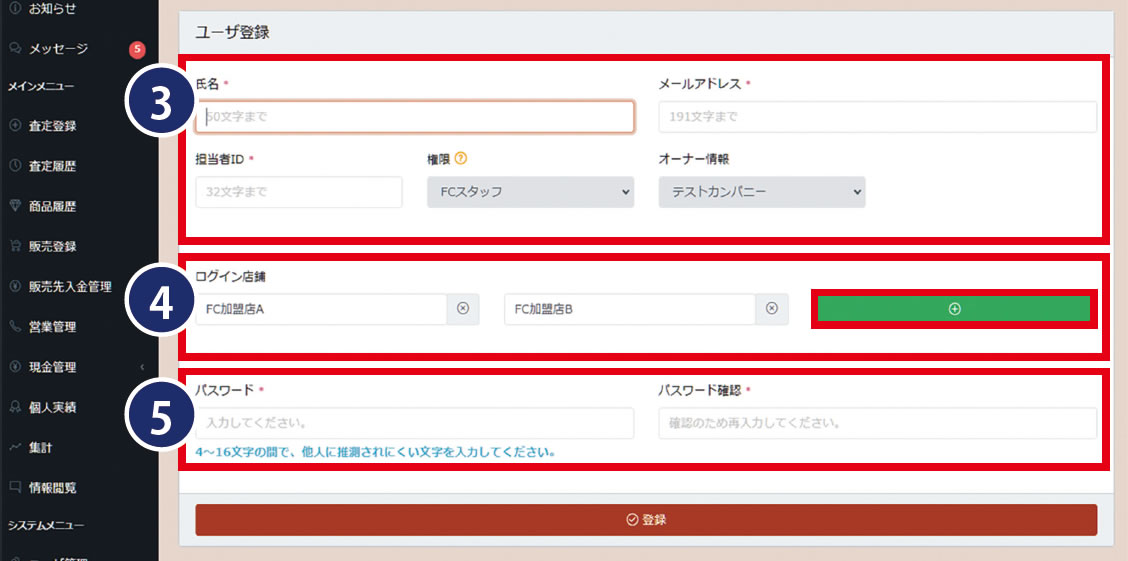
Task: Open 商品履歴 in the sidebar
Action: 52,207
